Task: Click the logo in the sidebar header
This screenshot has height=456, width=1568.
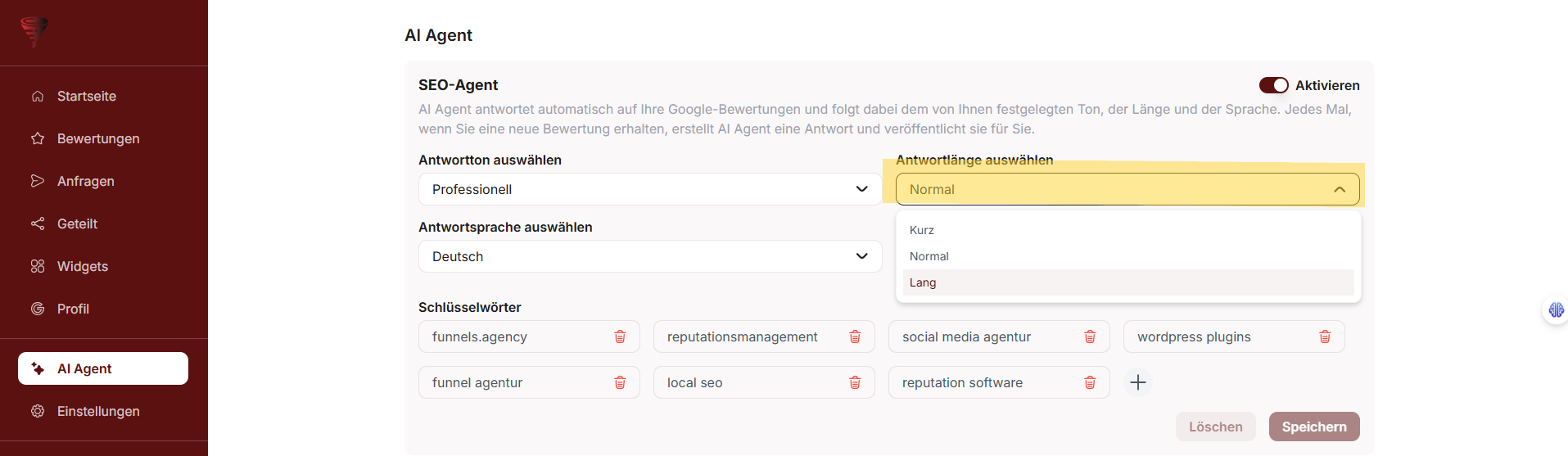Action: pyautogui.click(x=34, y=31)
